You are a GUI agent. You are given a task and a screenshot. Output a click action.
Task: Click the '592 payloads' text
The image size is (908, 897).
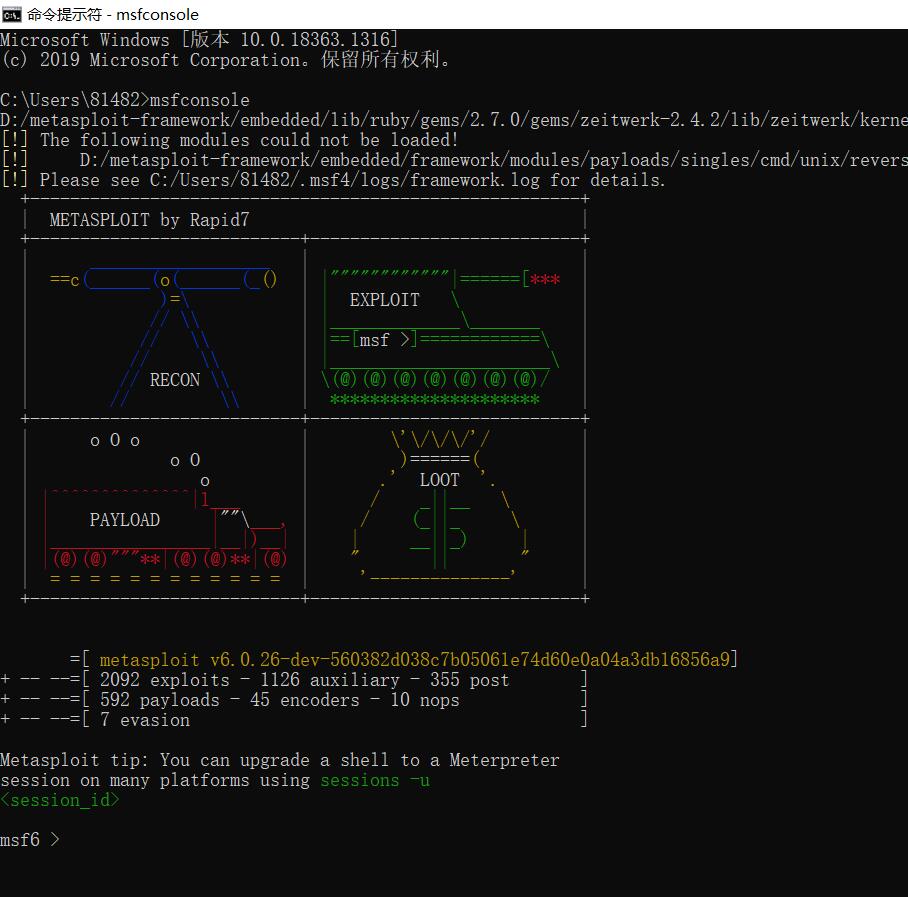160,700
